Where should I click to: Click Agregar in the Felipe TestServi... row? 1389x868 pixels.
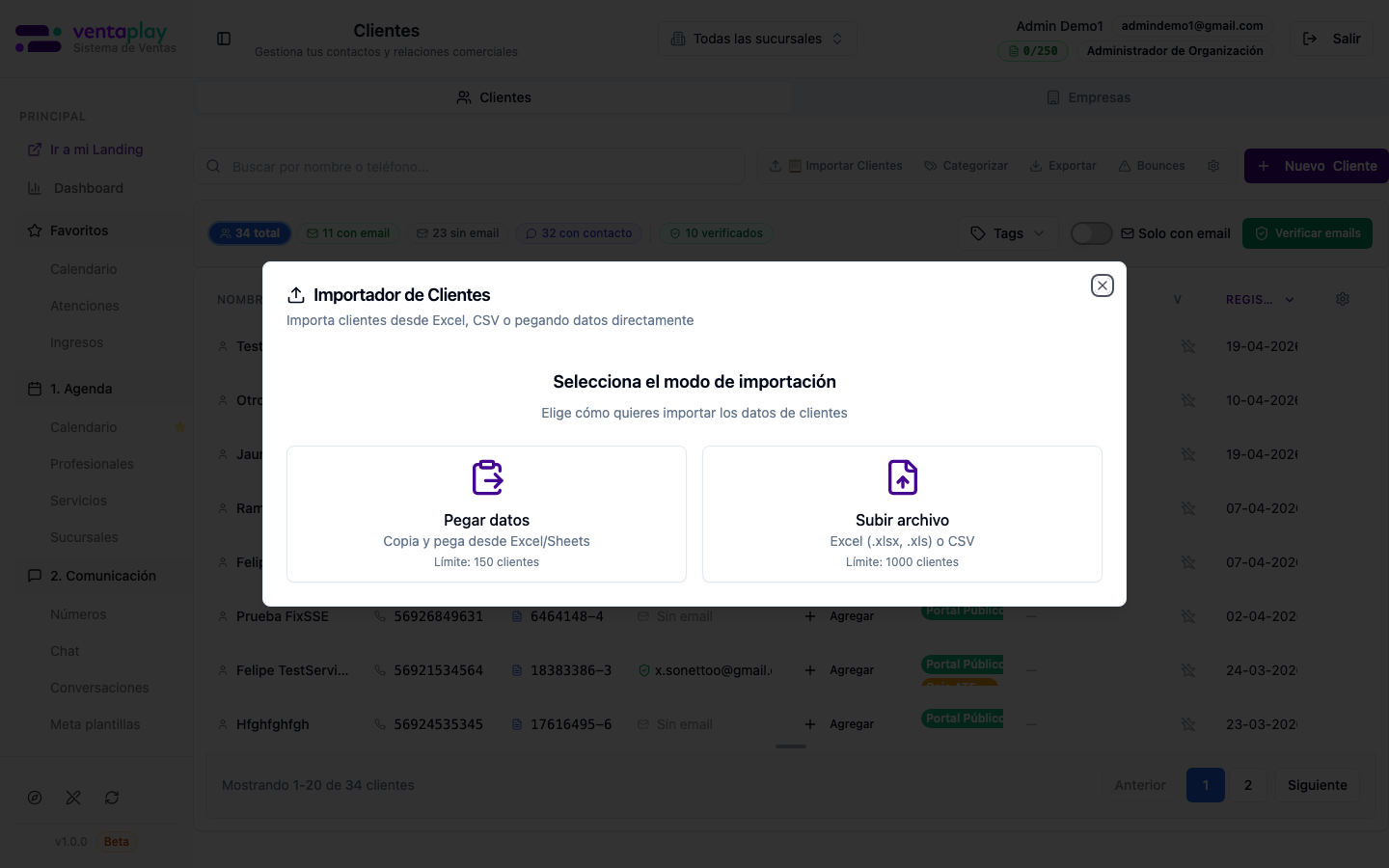839,670
